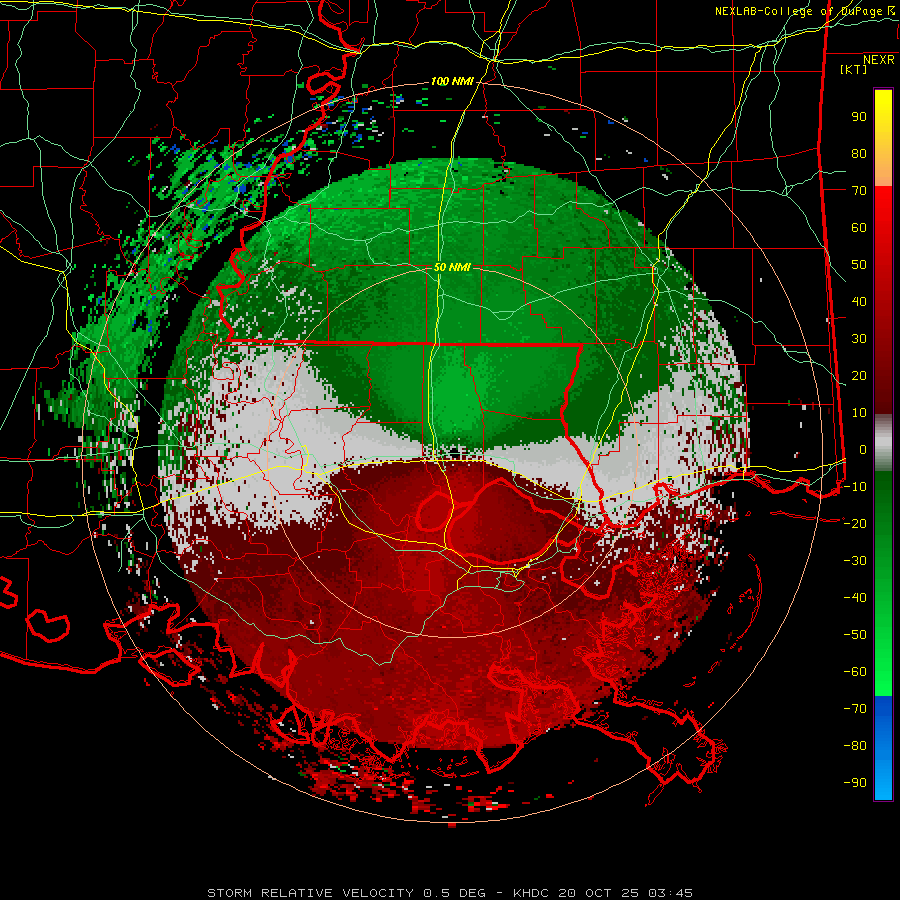Viewport: 900px width, 900px height.
Task: Pick the gray zero-velocity segment of the color bar
Action: pos(883,442)
